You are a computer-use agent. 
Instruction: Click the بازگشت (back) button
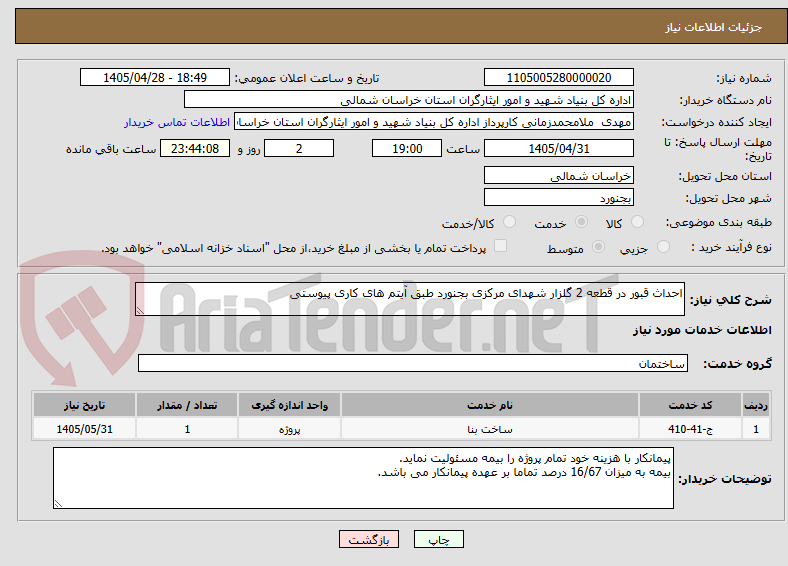click(369, 539)
